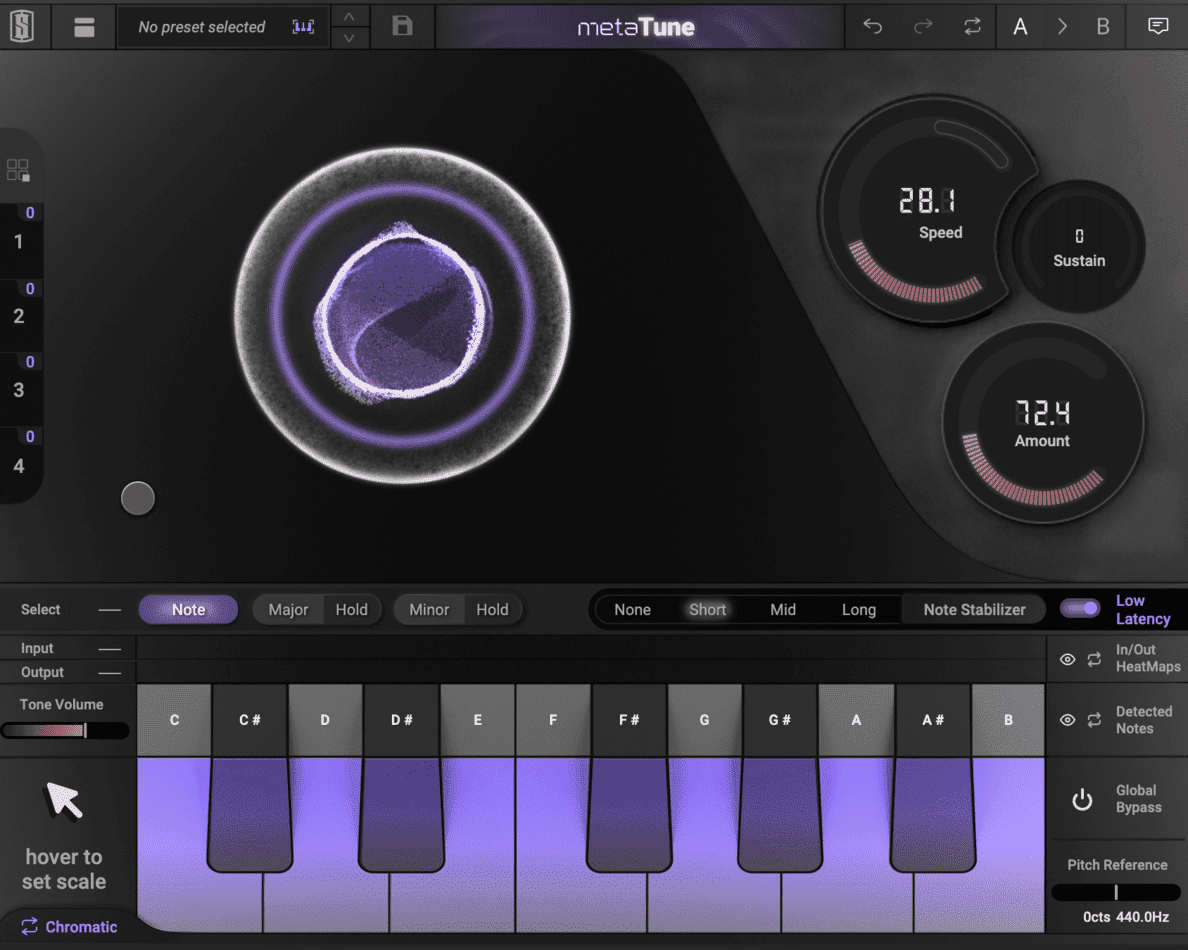Switch to B state
The width and height of the screenshot is (1188, 950).
(1103, 27)
